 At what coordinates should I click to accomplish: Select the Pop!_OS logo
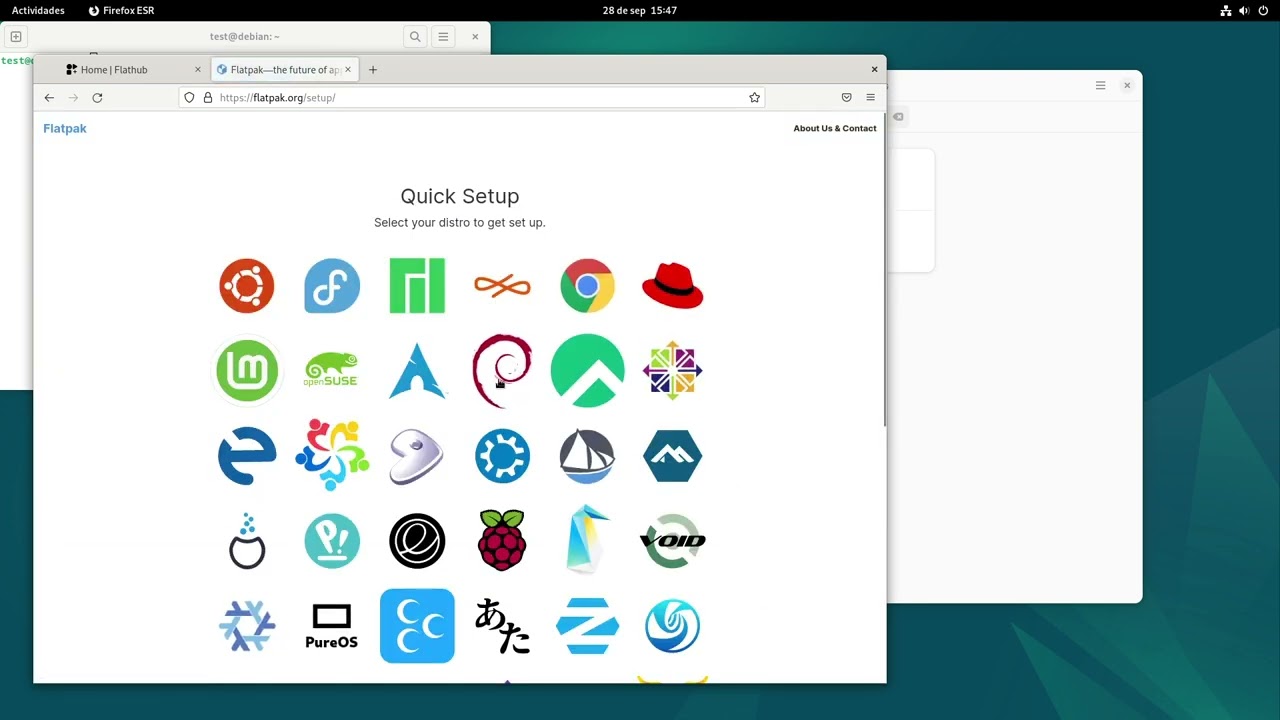point(332,541)
